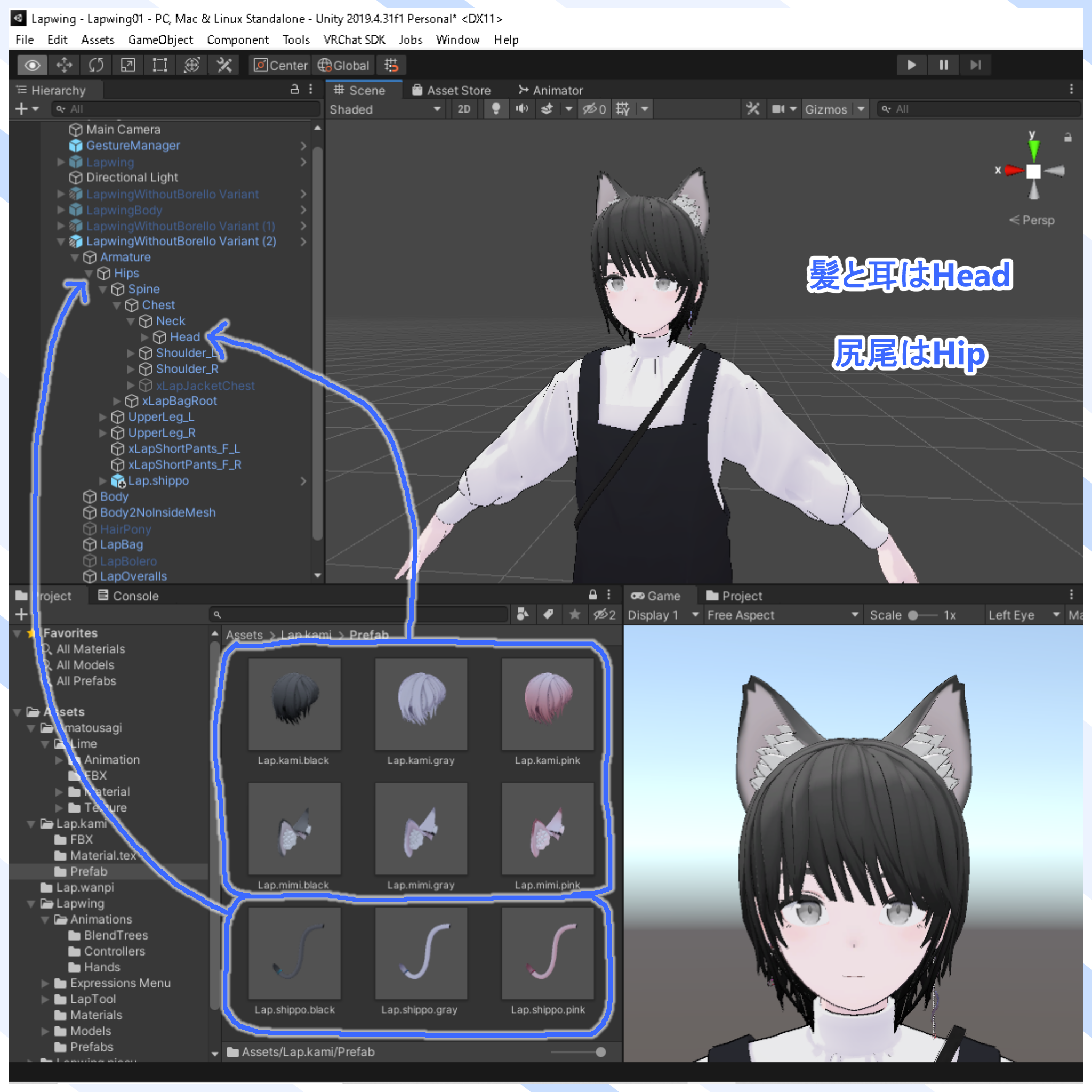Toggle scene lighting with the lightbulb icon

point(496,109)
